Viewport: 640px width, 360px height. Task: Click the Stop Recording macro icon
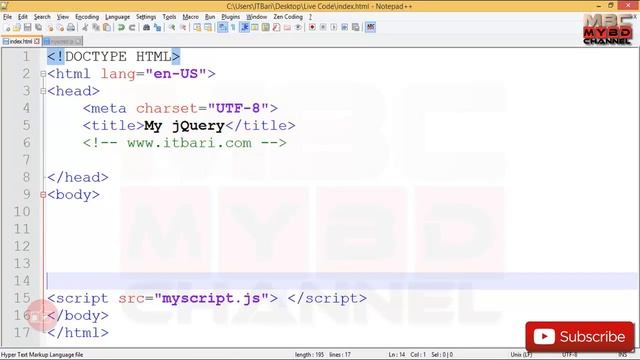[x=323, y=27]
